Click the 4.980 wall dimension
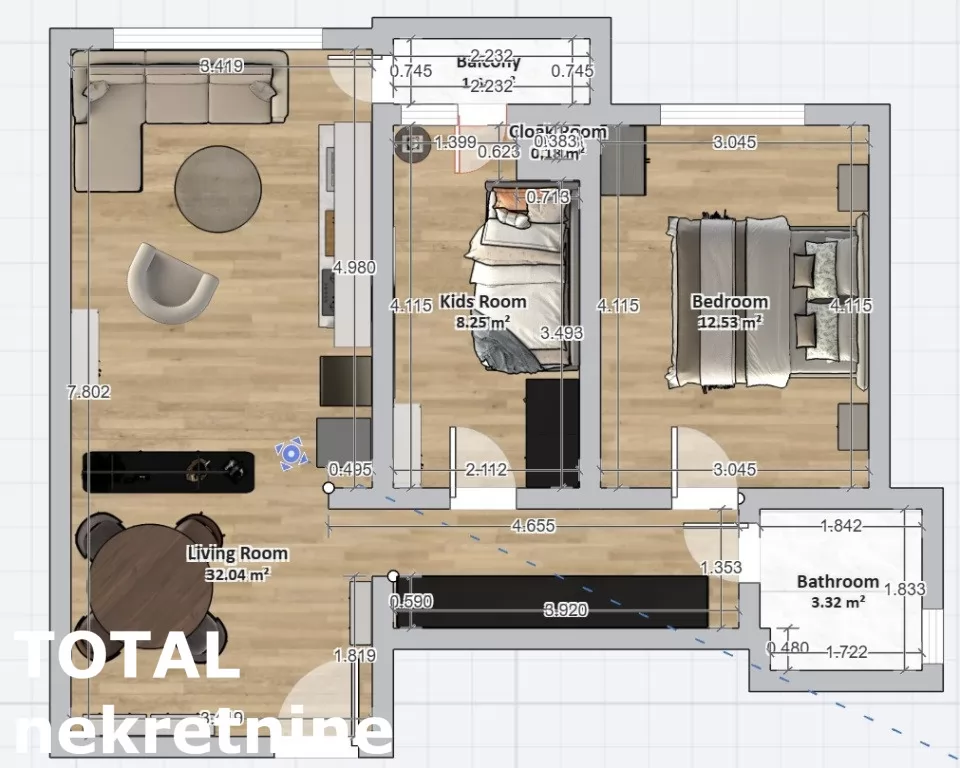This screenshot has height=768, width=960. click(354, 268)
